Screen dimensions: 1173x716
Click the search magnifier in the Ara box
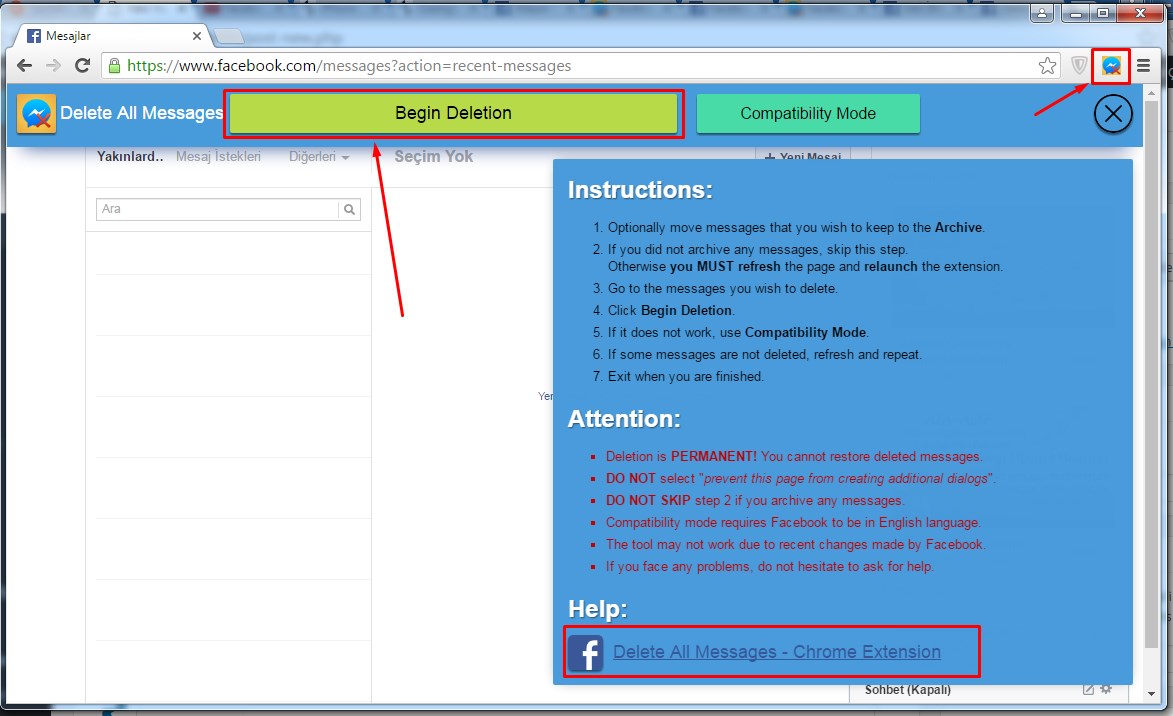tap(349, 210)
